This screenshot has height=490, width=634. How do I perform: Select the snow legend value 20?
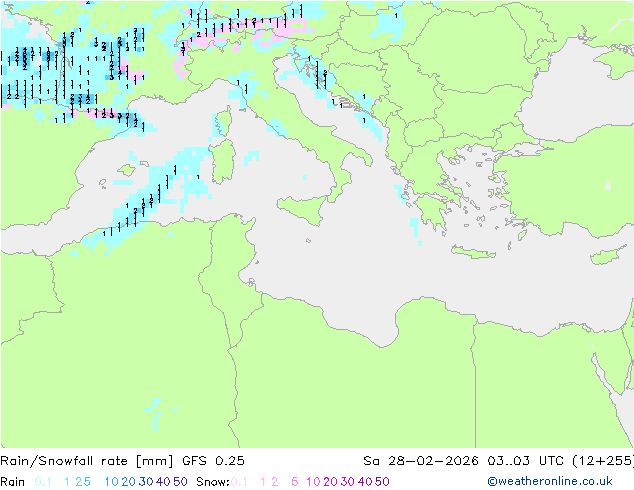coord(330,482)
